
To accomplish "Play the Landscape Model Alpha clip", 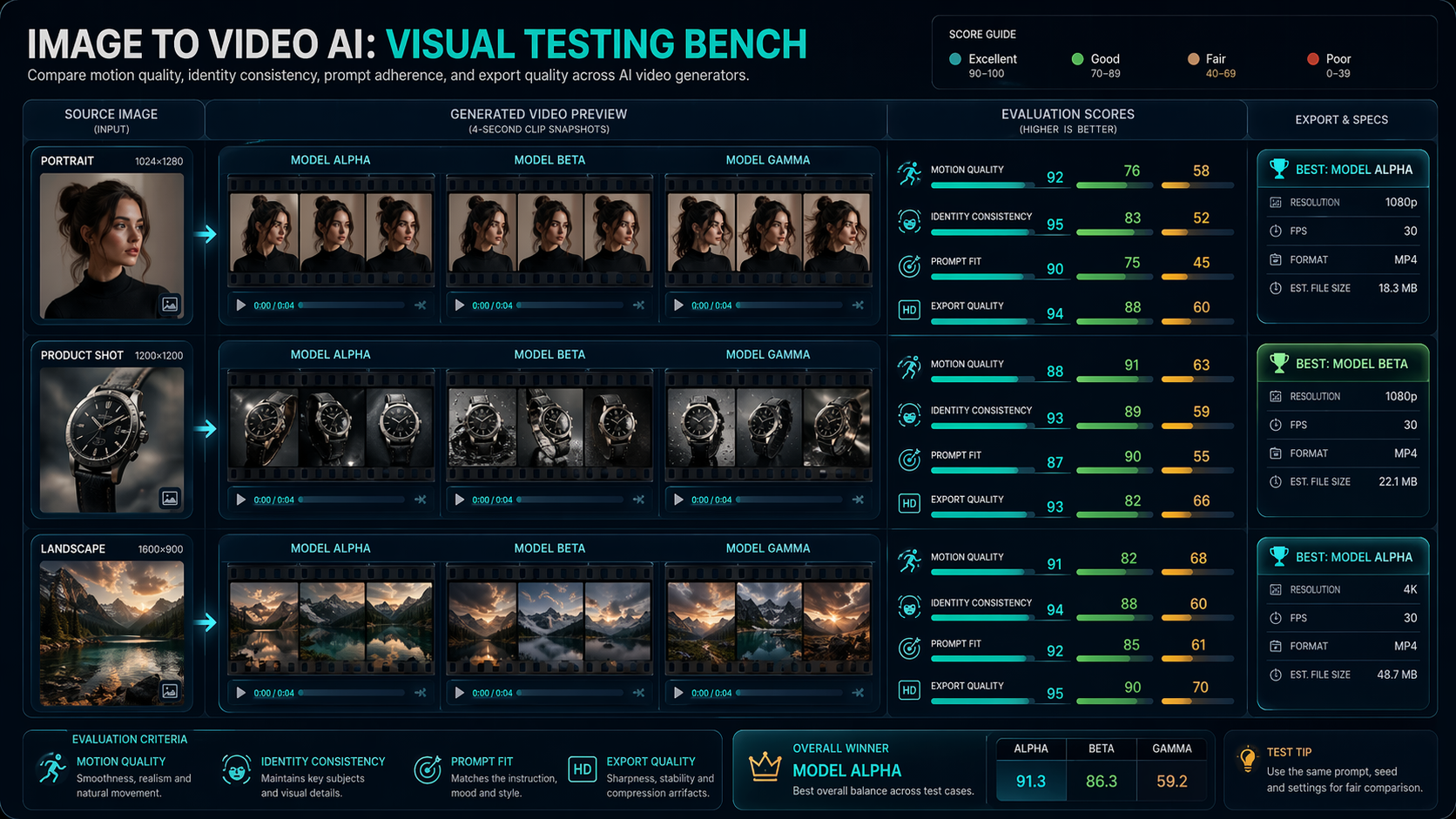I will coord(241,693).
